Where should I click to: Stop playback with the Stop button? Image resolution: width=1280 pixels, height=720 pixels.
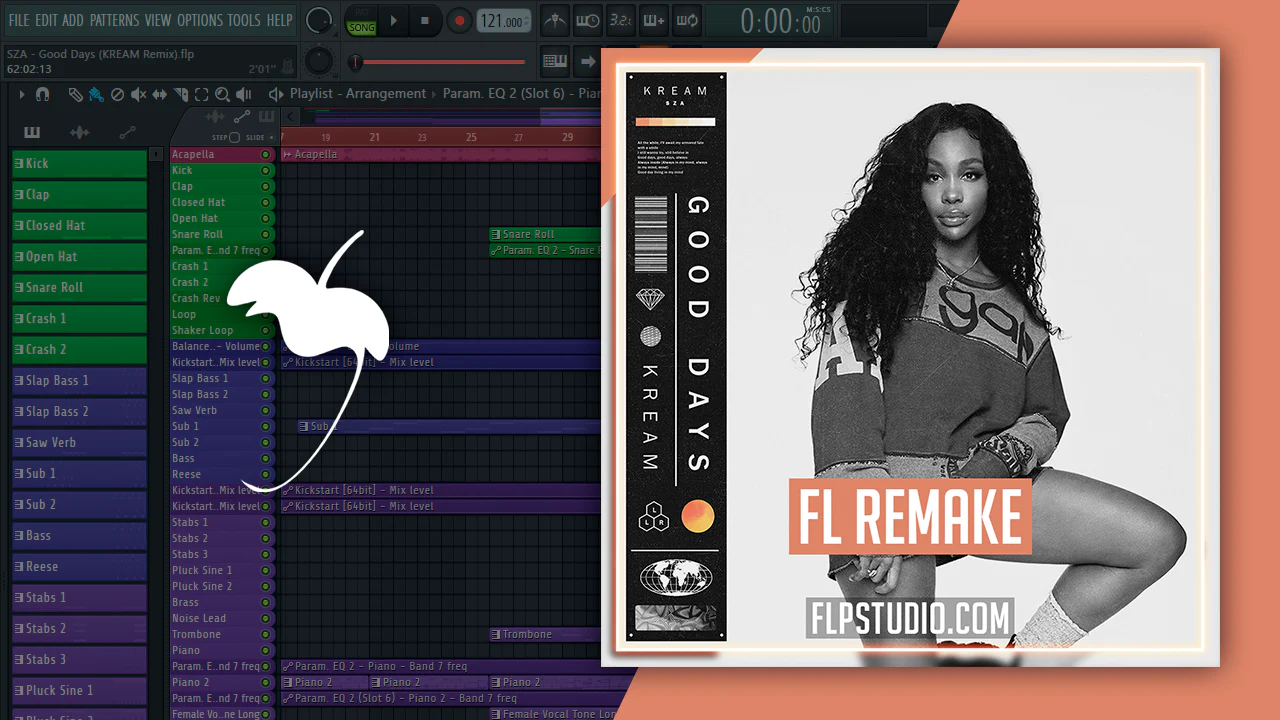point(425,20)
